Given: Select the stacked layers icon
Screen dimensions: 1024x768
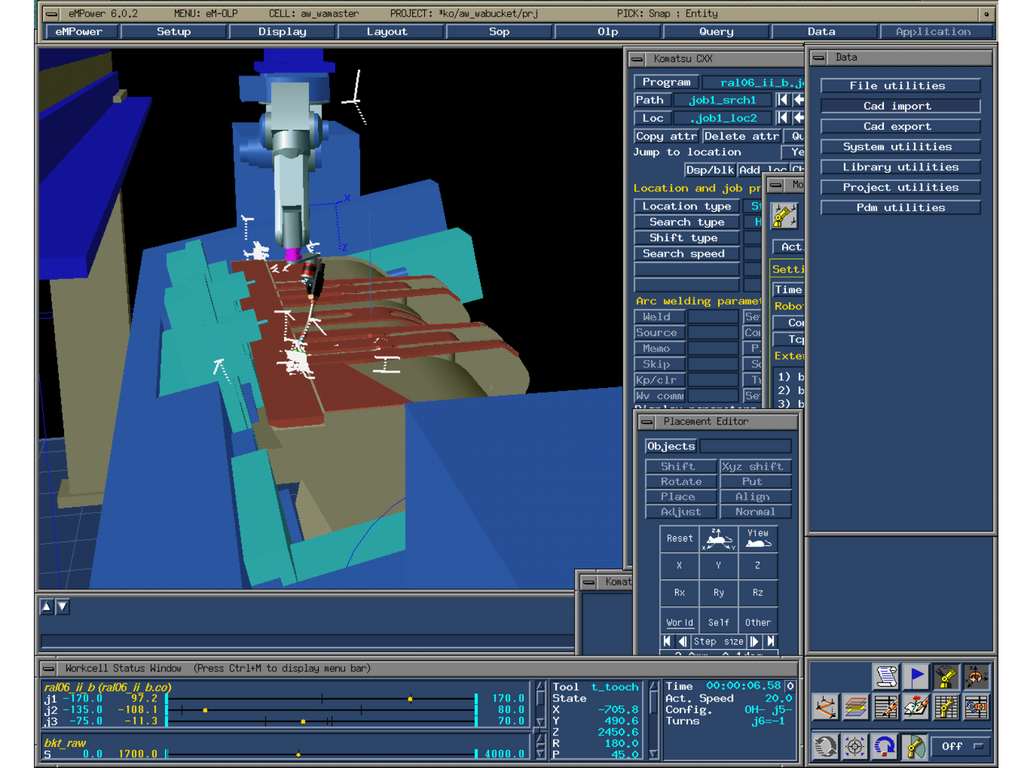Looking at the screenshot, I should point(856,708).
